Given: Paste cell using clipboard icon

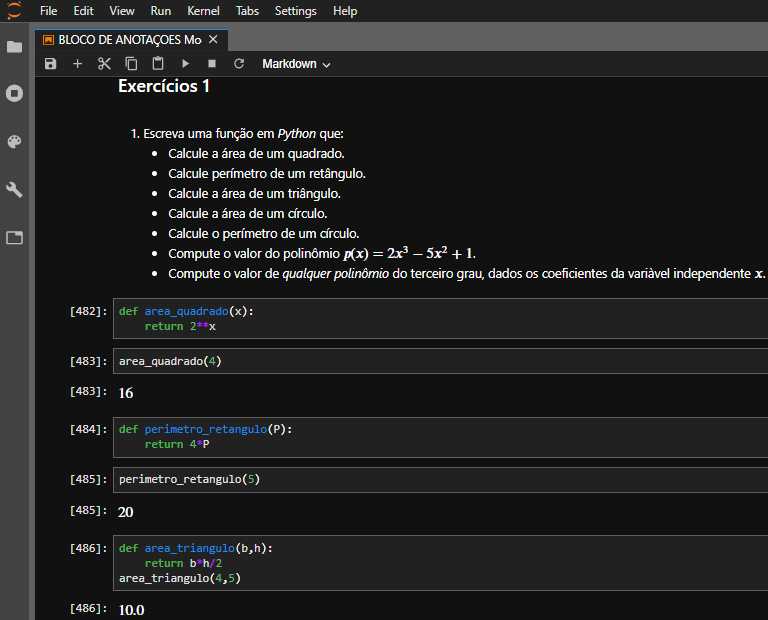Looking at the screenshot, I should point(158,64).
